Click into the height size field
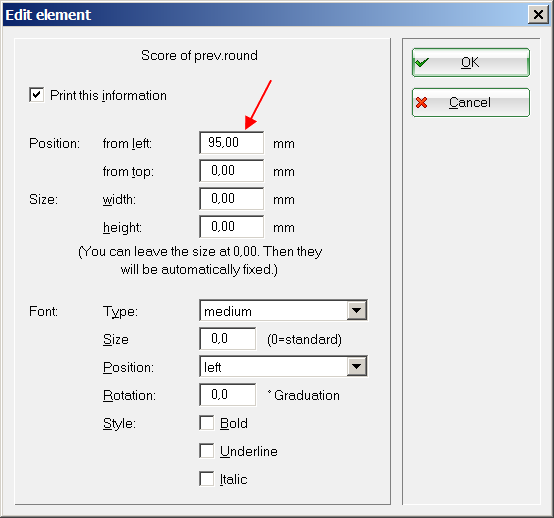Screen dimensions: 554x518 pyautogui.click(x=231, y=226)
